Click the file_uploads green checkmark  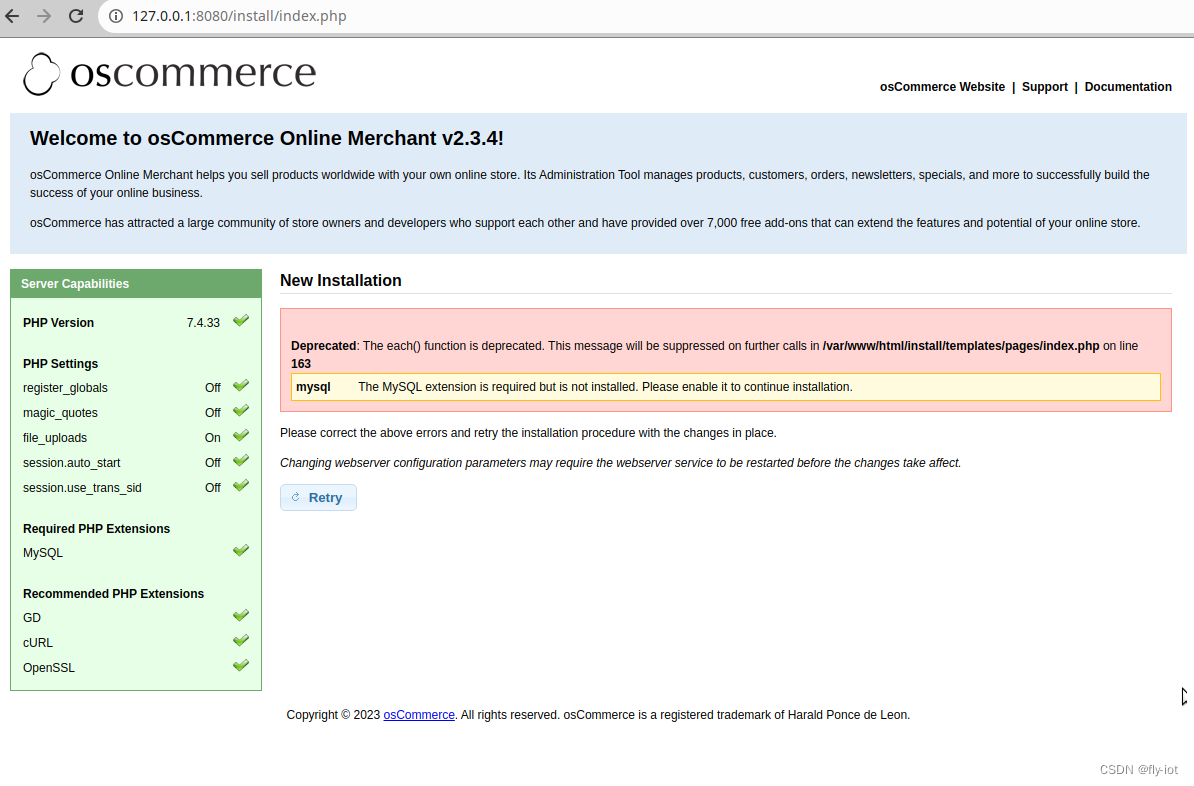[x=241, y=436]
